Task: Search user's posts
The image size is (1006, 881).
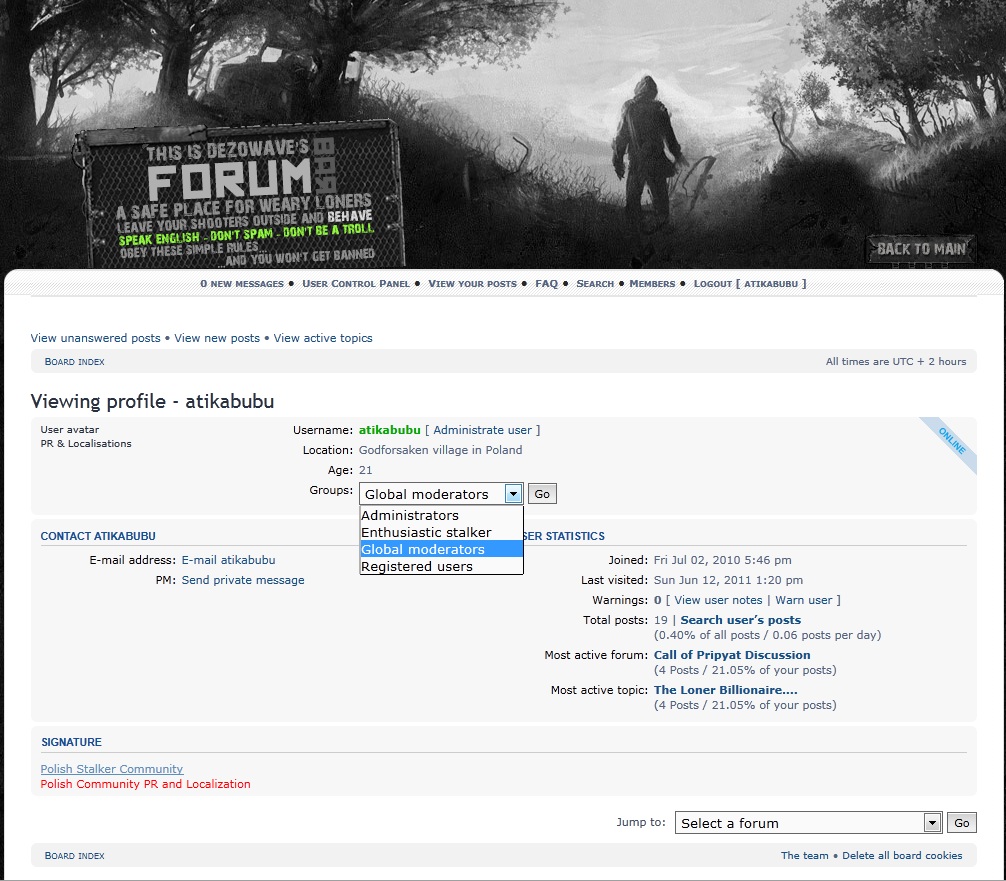Action: [x=740, y=620]
